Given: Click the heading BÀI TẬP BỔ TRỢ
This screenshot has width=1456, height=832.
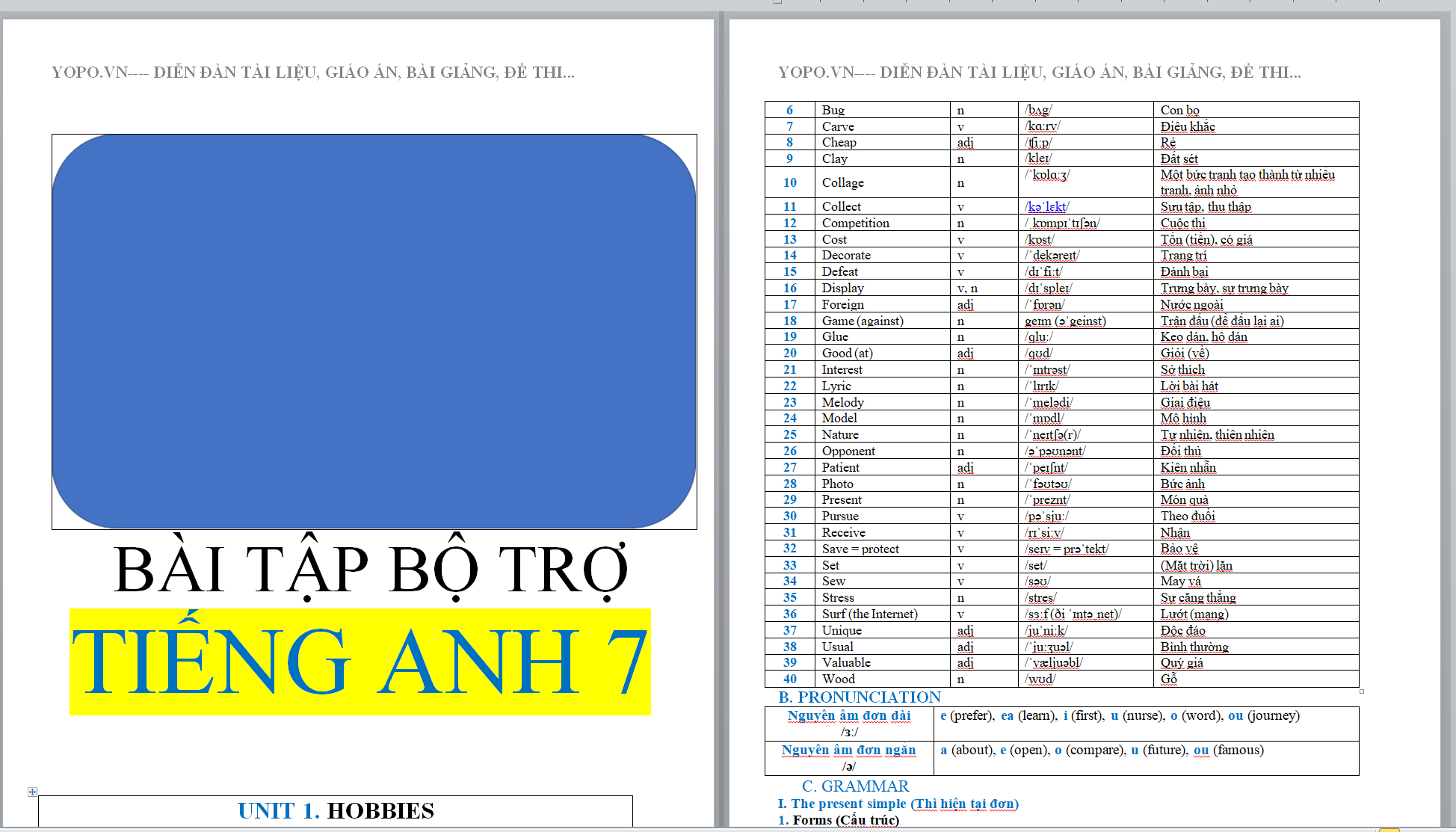Looking at the screenshot, I should click(x=371, y=570).
